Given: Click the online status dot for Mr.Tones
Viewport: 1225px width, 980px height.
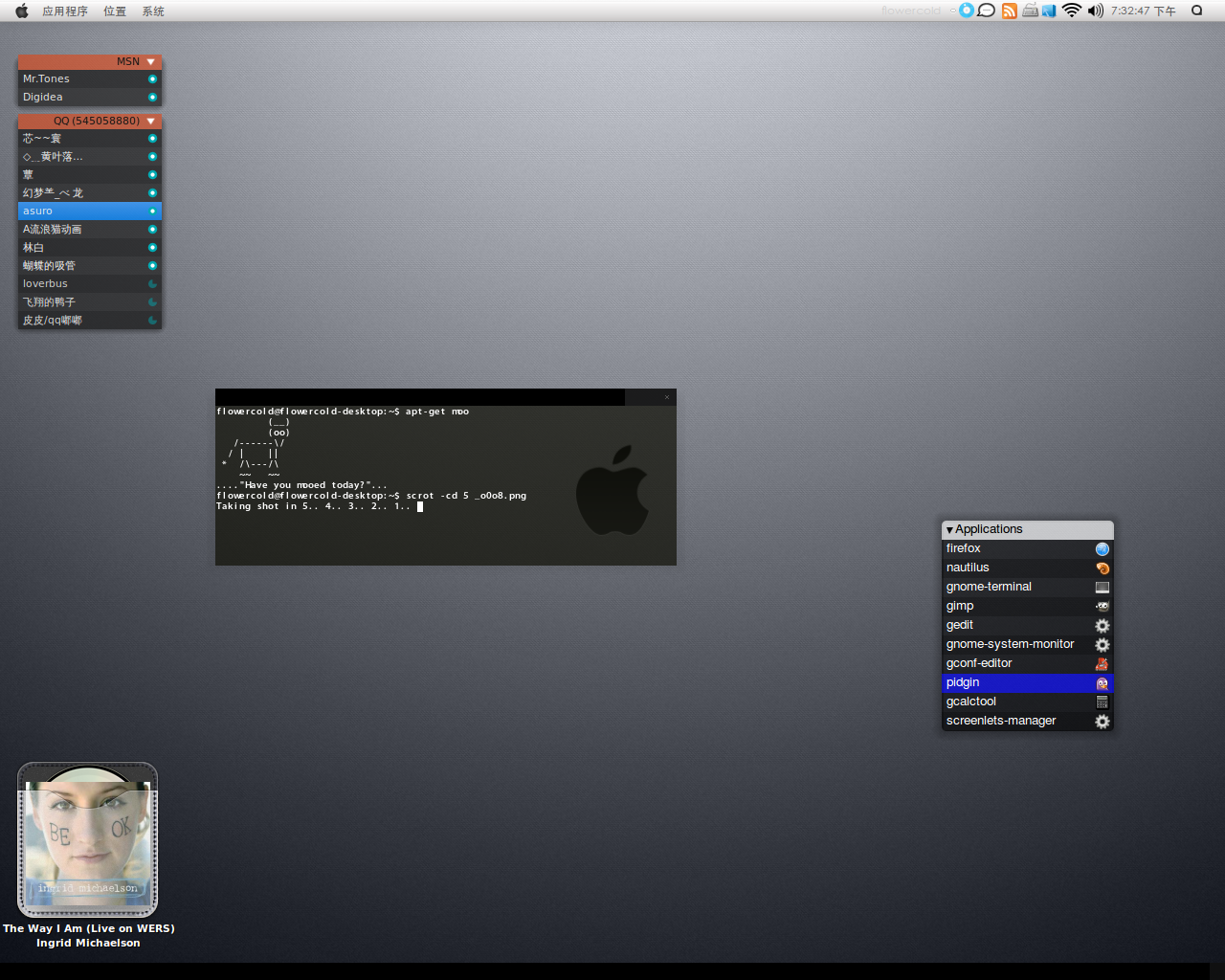Looking at the screenshot, I should 152,79.
